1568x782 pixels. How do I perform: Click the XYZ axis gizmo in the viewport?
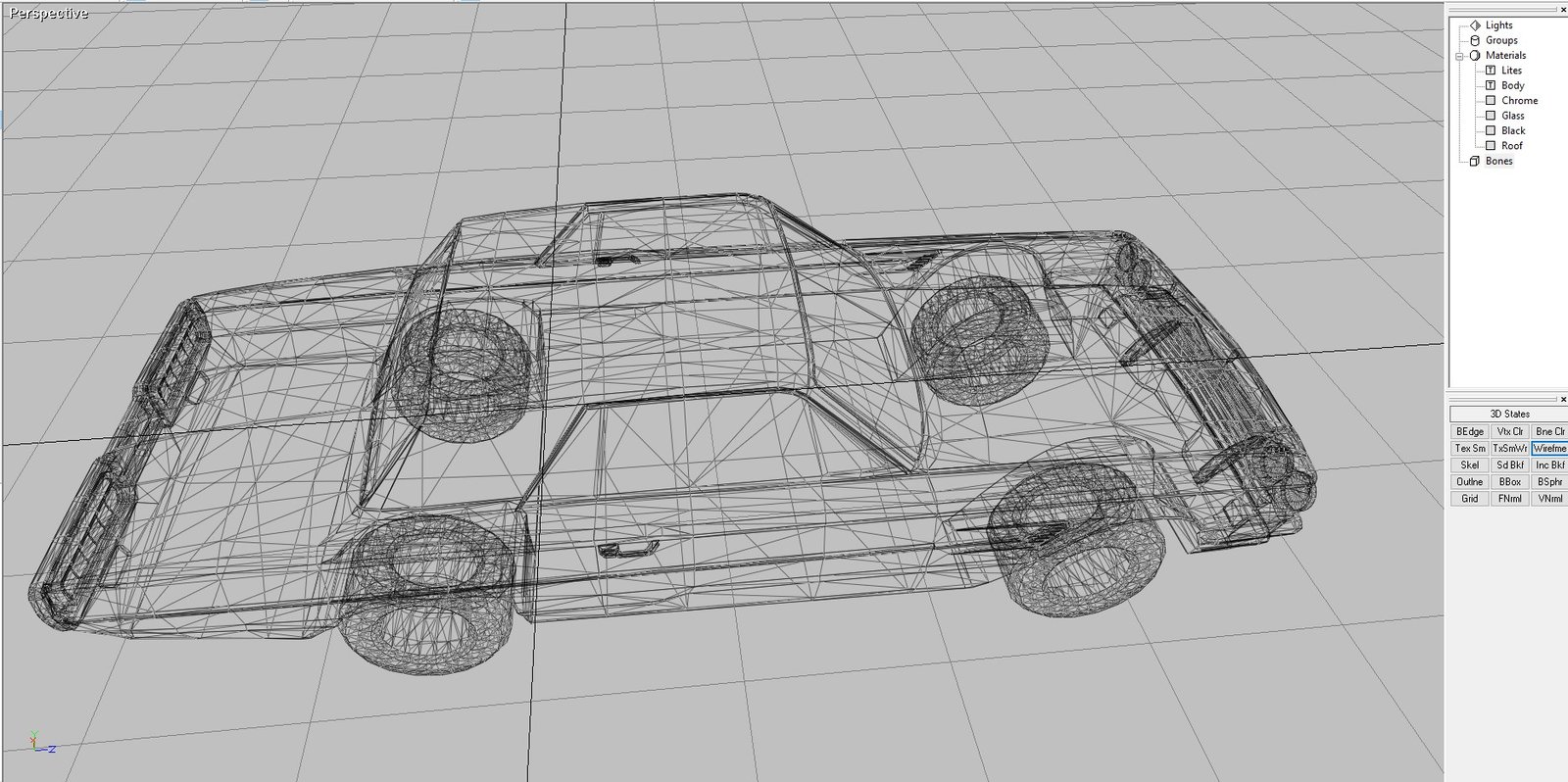42,744
